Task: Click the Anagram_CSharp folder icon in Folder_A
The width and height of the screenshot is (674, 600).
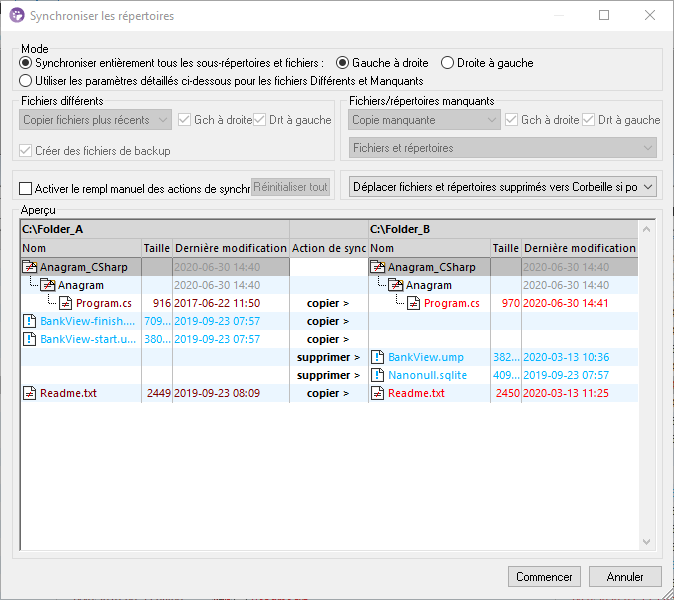Action: pyautogui.click(x=30, y=267)
